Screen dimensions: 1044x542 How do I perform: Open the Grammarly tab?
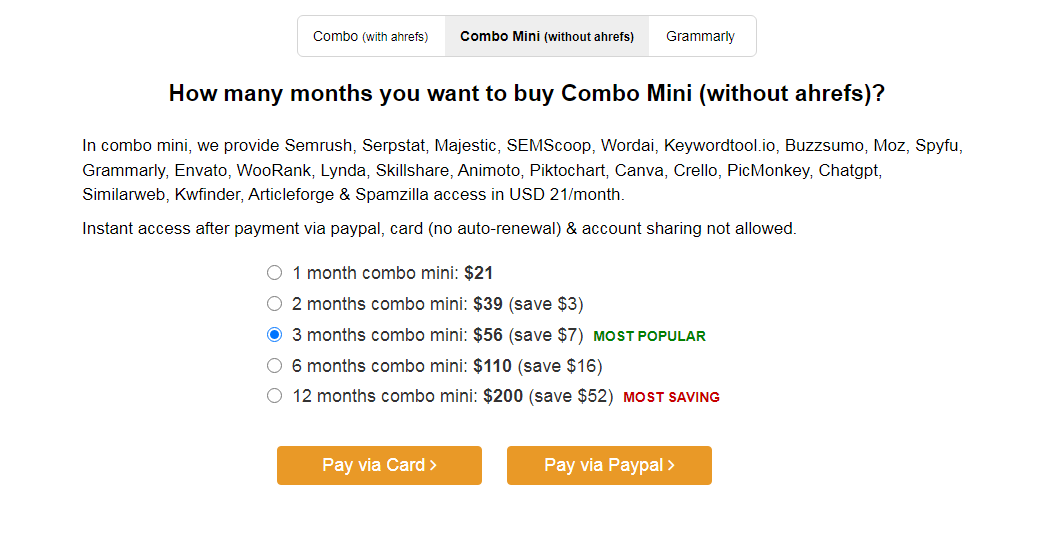coord(700,36)
